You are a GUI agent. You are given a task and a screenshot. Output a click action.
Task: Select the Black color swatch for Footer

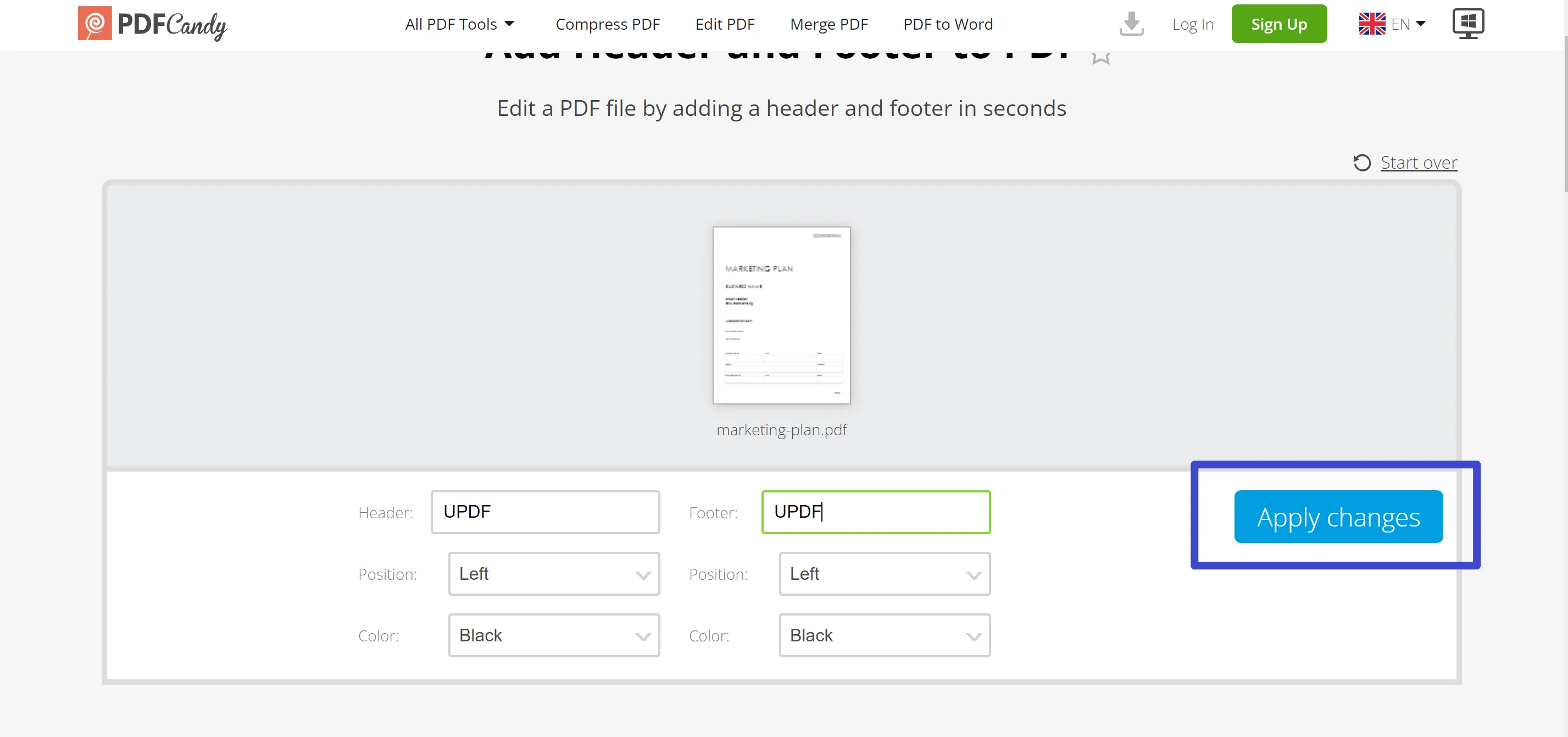pos(884,635)
